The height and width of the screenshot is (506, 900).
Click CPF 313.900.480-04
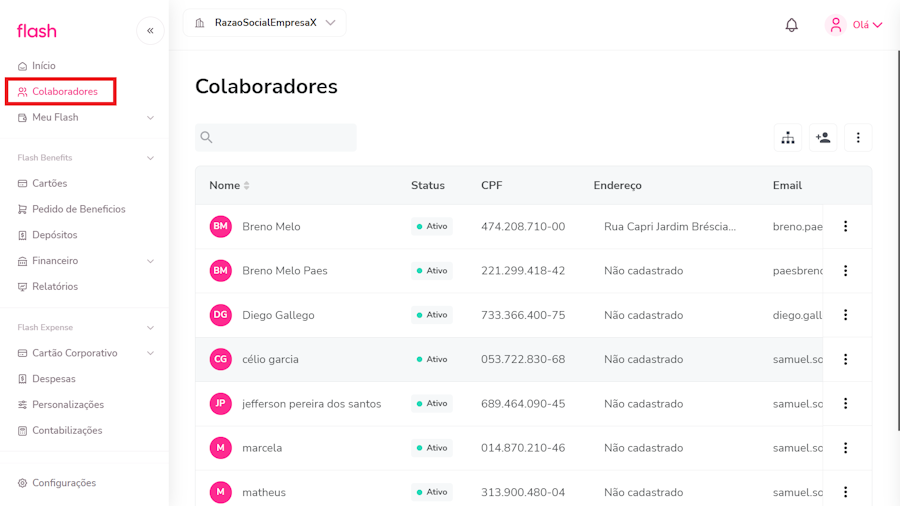(523, 492)
